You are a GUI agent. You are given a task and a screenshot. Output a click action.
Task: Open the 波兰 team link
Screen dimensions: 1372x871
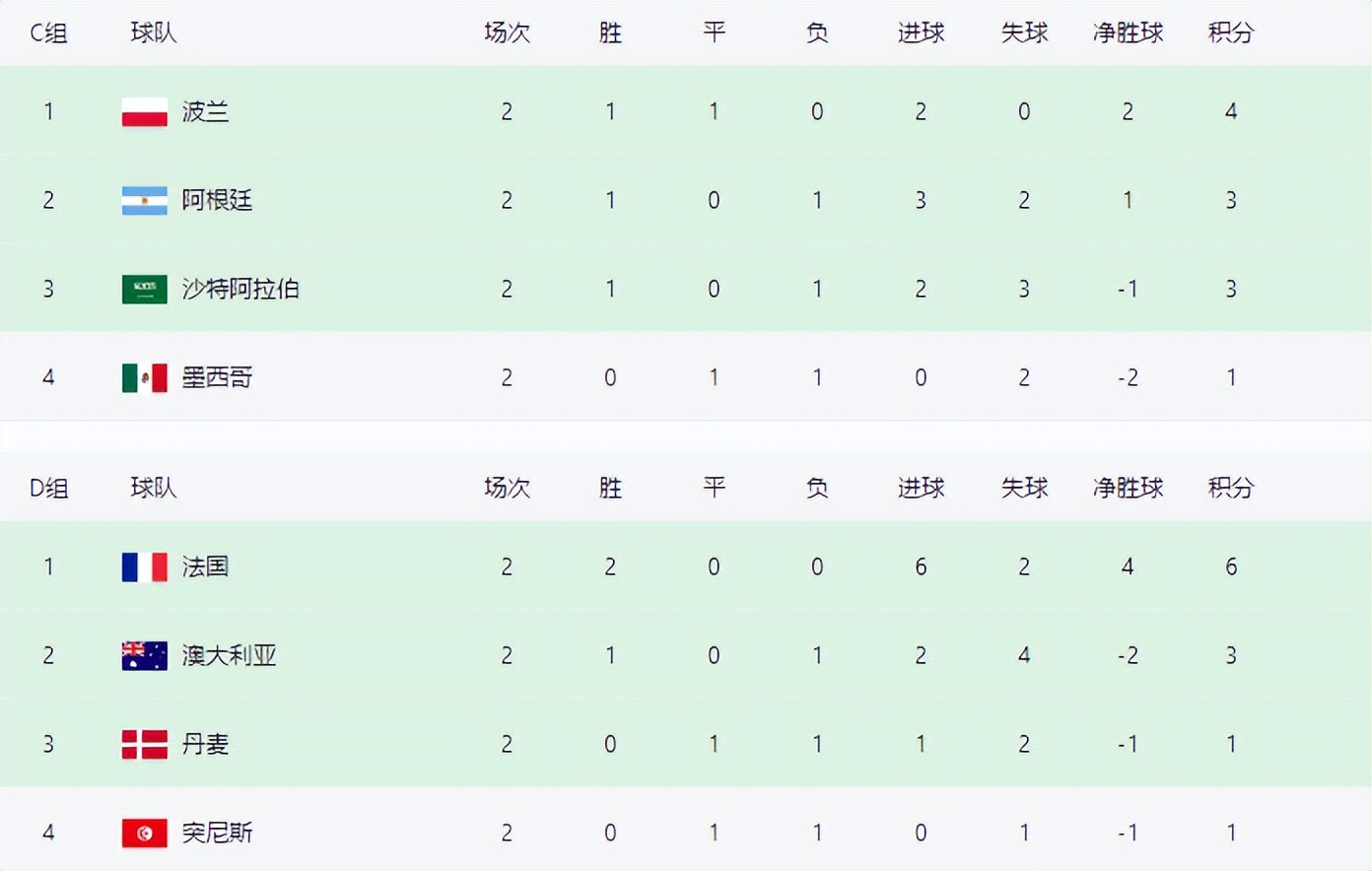pyautogui.click(x=205, y=112)
